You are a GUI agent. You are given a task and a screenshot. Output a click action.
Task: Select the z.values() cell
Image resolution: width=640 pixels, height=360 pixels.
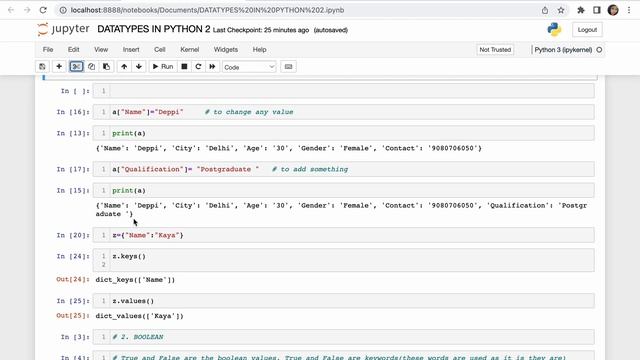tap(343, 301)
